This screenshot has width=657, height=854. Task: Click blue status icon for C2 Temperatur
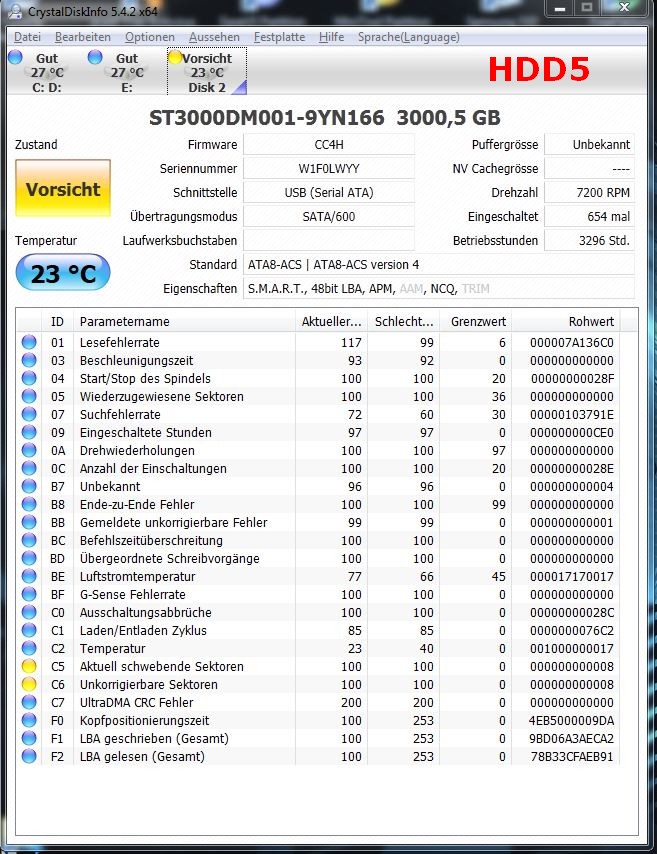pos(29,648)
